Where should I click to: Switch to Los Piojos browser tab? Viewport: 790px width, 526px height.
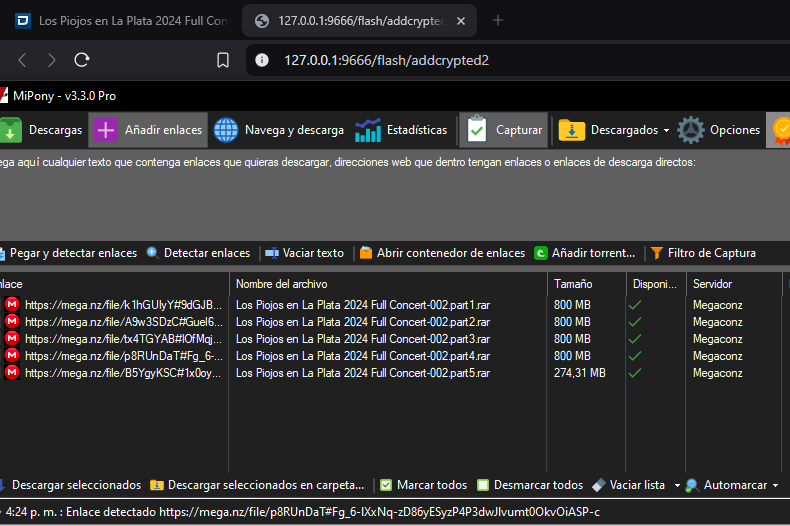pyautogui.click(x=122, y=21)
